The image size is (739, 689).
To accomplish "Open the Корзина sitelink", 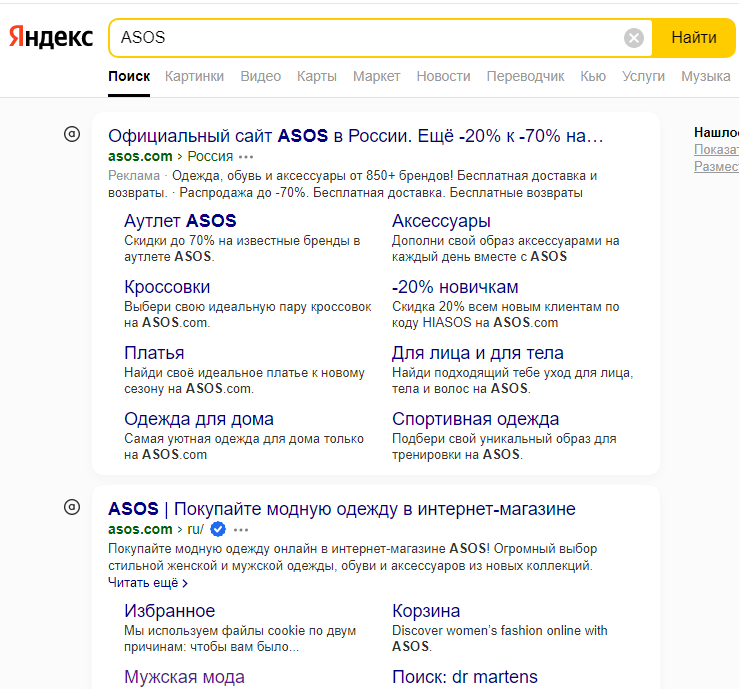I will pos(426,611).
